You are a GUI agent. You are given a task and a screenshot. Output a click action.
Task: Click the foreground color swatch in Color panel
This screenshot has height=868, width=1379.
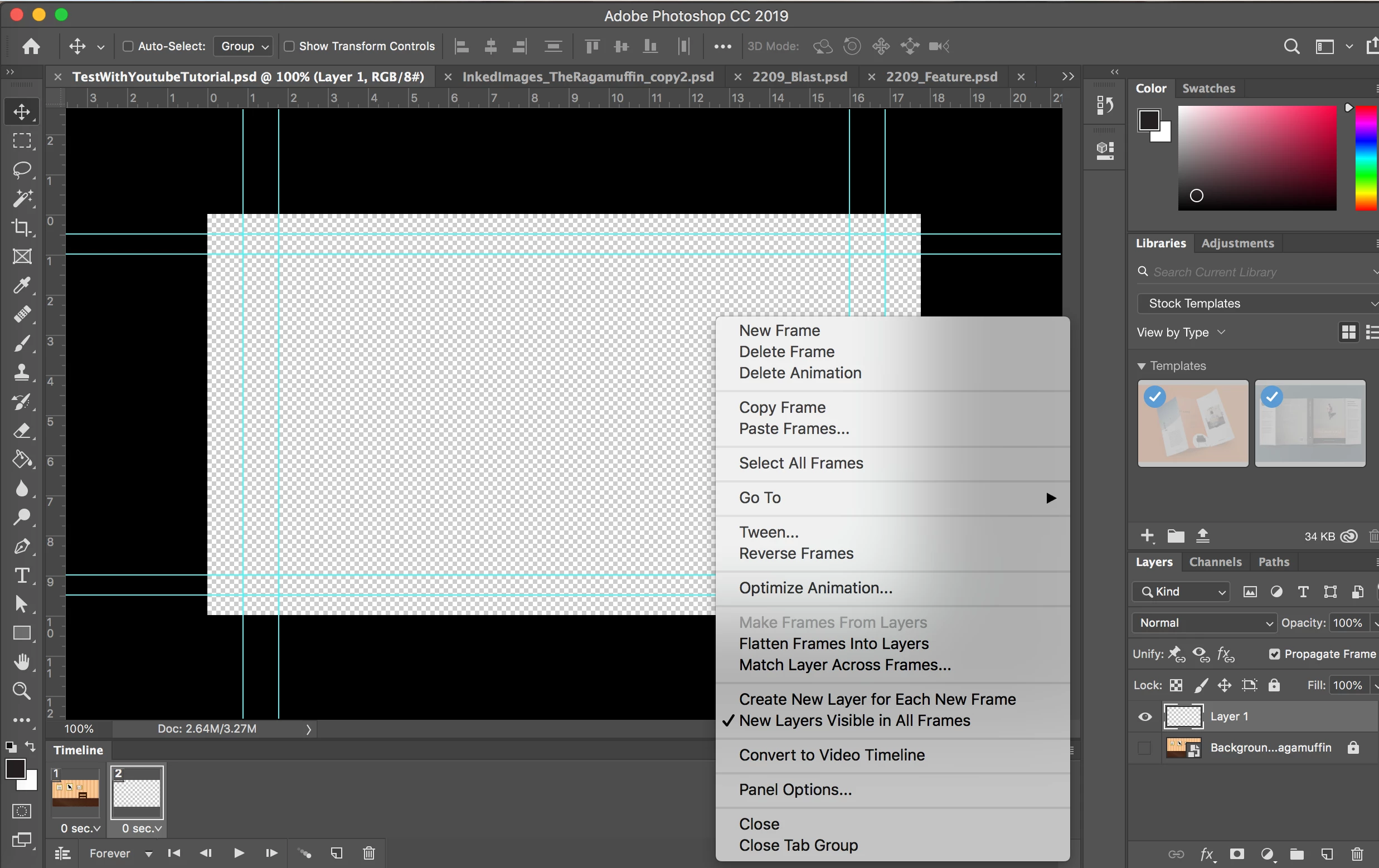click(x=1148, y=120)
